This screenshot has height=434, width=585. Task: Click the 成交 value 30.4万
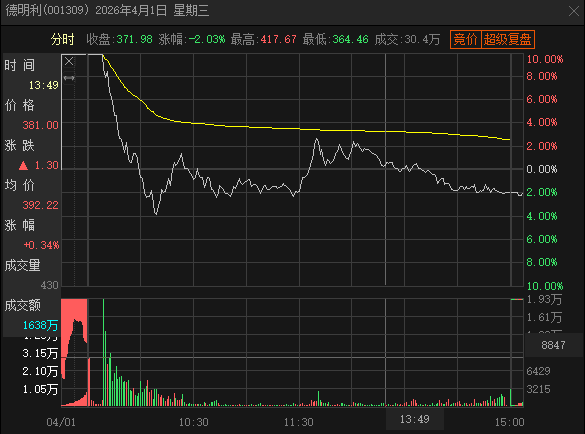coord(422,39)
